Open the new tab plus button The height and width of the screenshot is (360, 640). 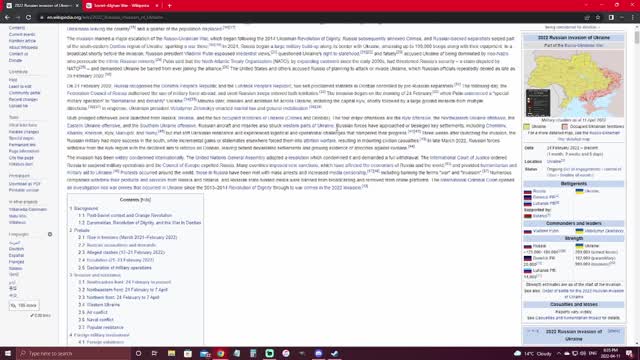[x=169, y=6]
